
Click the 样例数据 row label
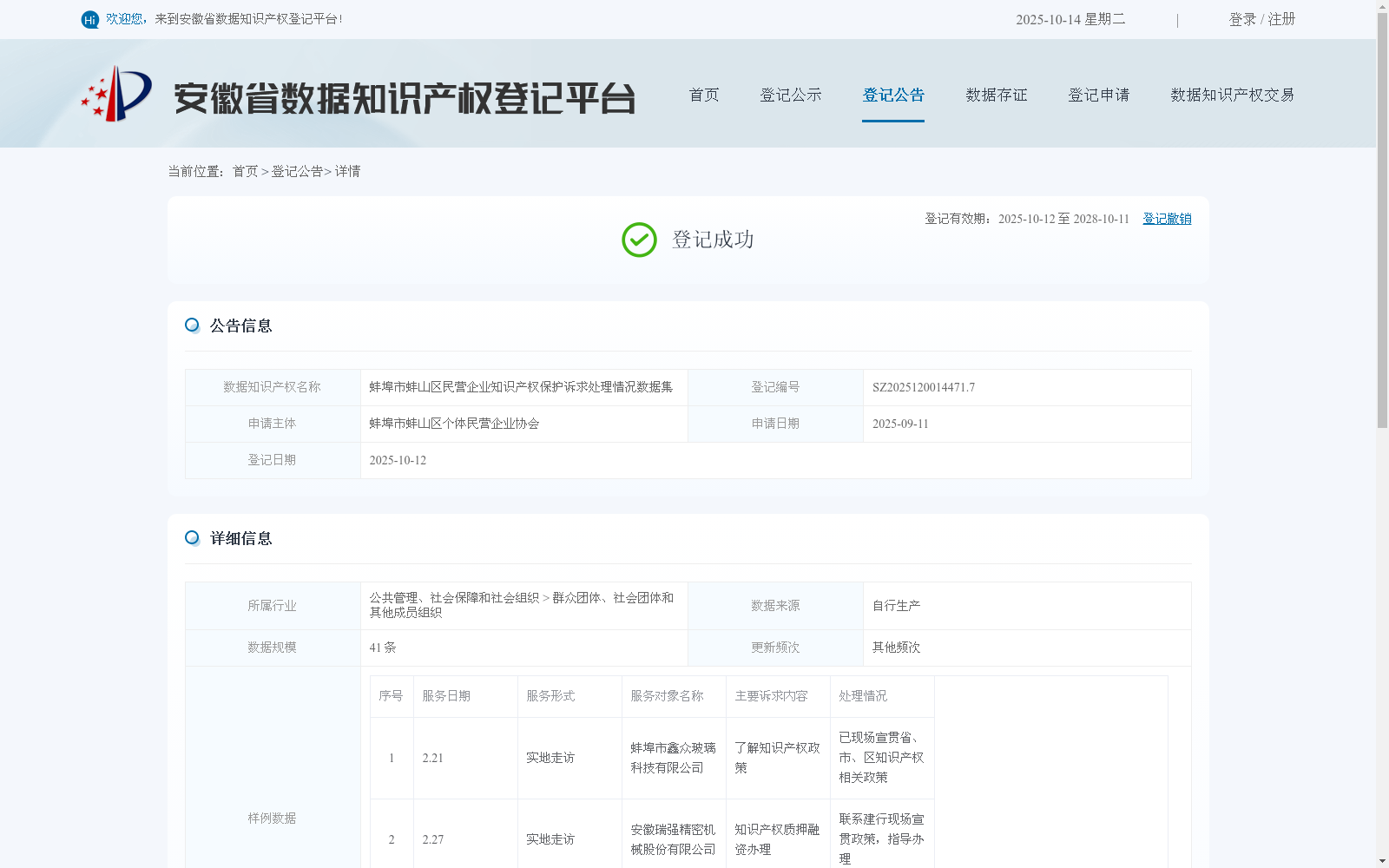click(272, 819)
